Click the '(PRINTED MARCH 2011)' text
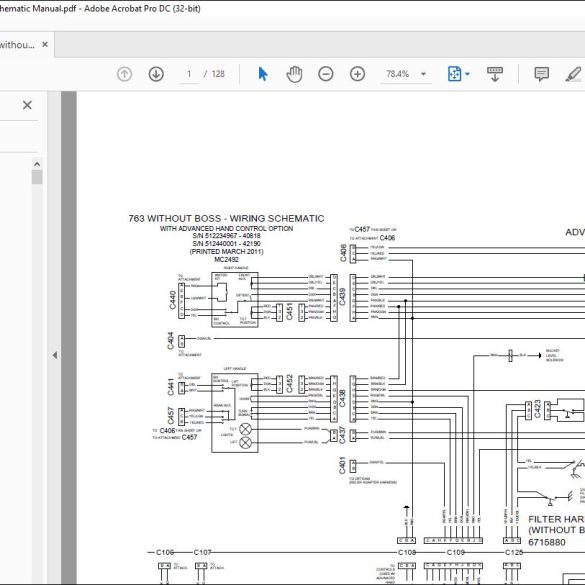Viewport: 585px width, 585px height. tap(226, 251)
